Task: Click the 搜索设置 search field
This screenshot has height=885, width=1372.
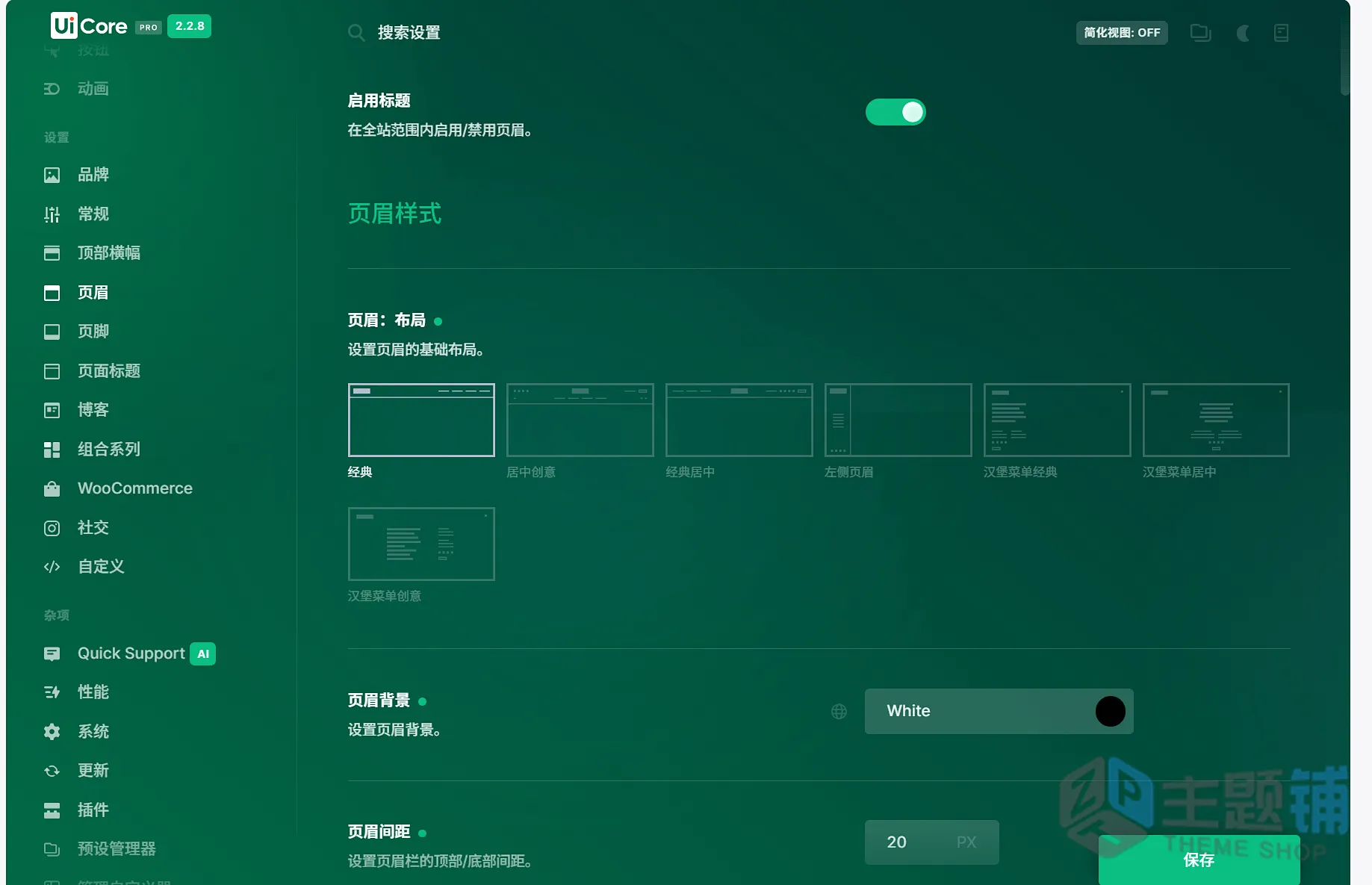Action: pos(409,33)
